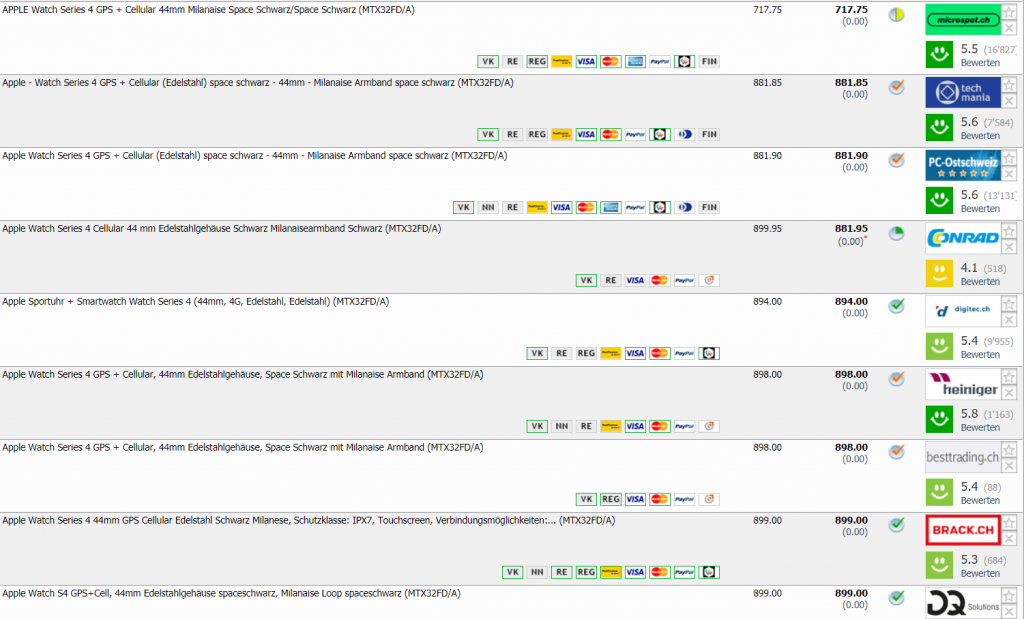Click the Conrad shop logo
Viewport: 1024px width, 619px height.
962,238
